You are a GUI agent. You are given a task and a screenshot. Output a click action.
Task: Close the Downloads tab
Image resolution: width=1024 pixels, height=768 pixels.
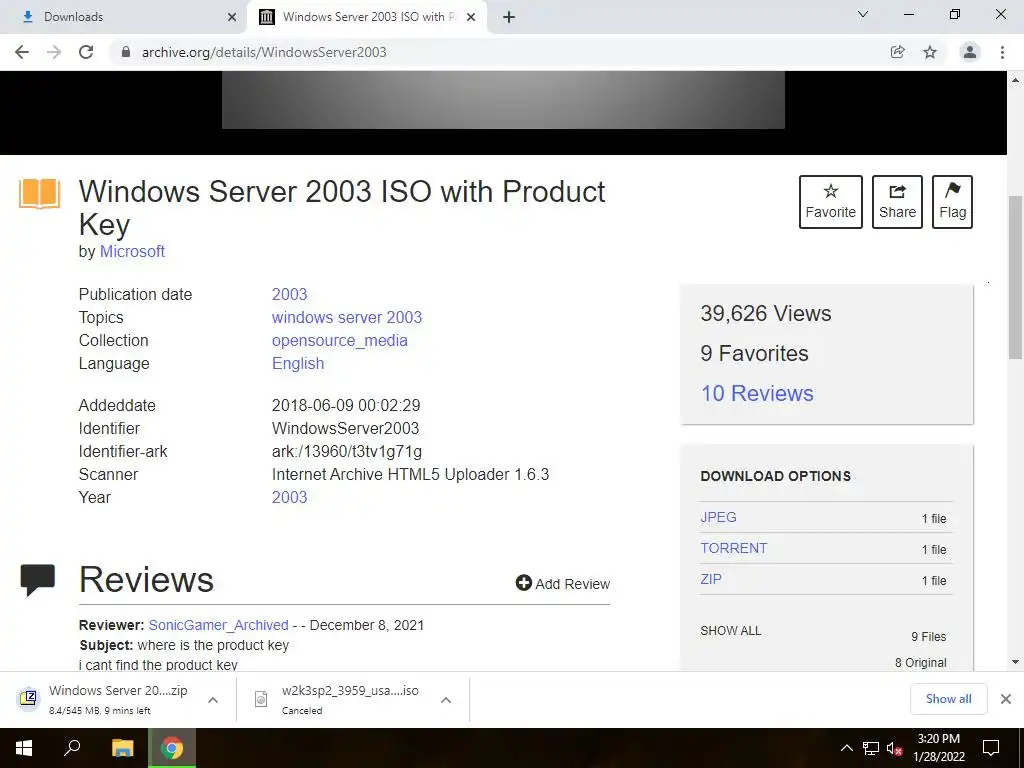click(x=232, y=17)
